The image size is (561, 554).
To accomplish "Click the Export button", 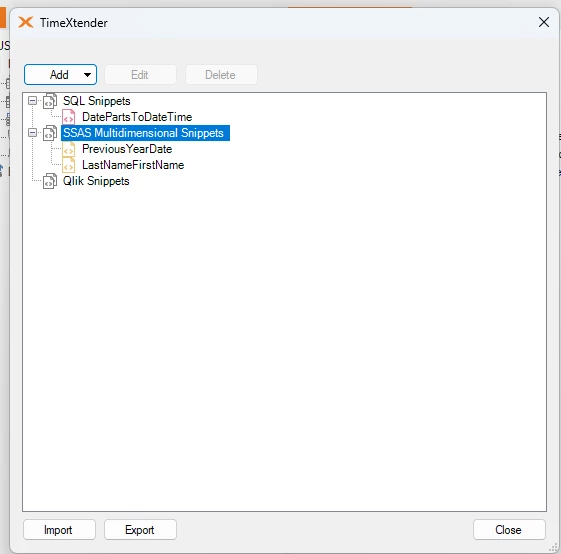I will click(140, 529).
